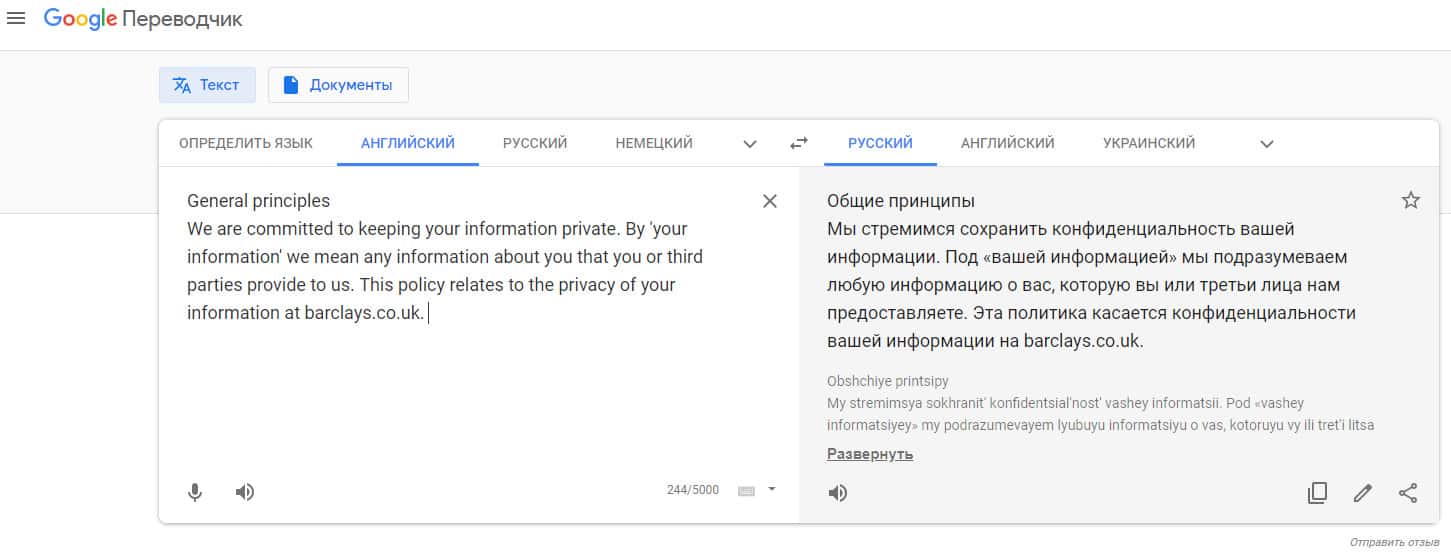1451x559 pixels.
Task: Click the microphone voice input icon
Action: (x=196, y=492)
